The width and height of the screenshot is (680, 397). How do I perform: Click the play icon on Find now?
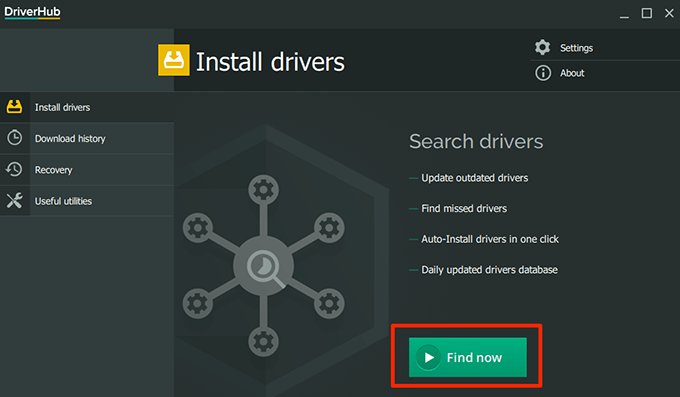click(x=428, y=357)
